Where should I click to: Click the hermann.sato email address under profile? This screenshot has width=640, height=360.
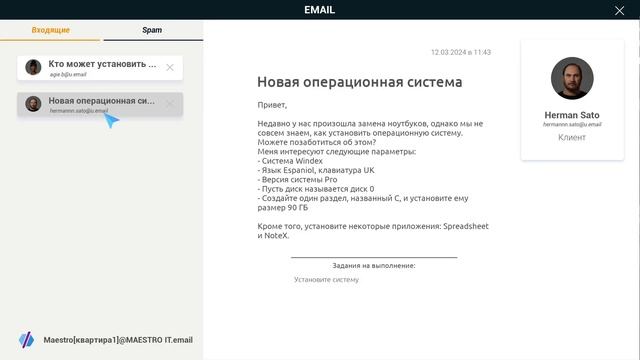coord(572,124)
